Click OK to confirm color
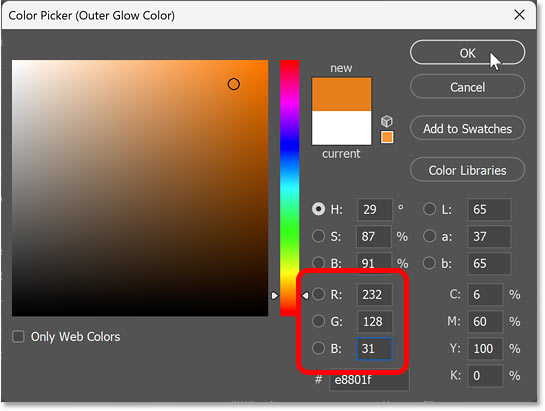Image resolution: width=545 pixels, height=411 pixels. (467, 53)
